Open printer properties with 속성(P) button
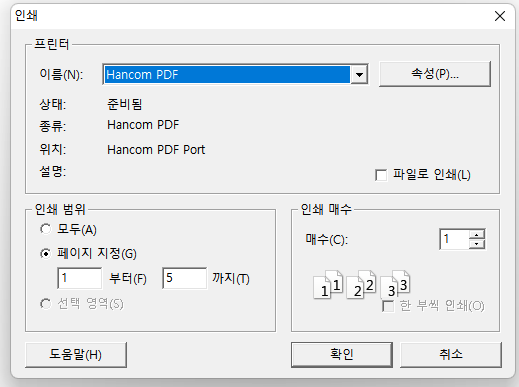This screenshot has width=519, height=387. (435, 74)
